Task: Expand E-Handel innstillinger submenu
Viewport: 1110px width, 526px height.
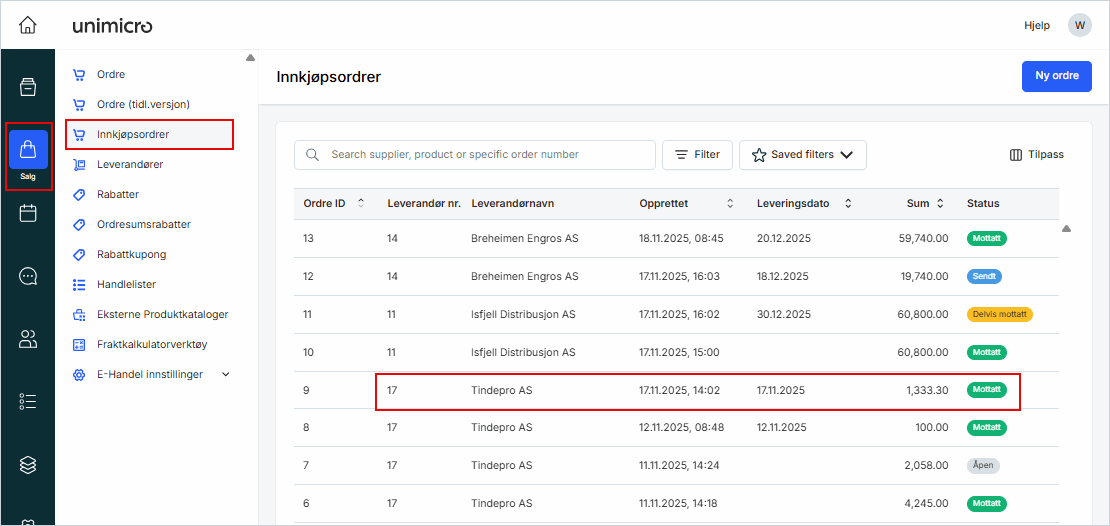Action: tap(225, 374)
